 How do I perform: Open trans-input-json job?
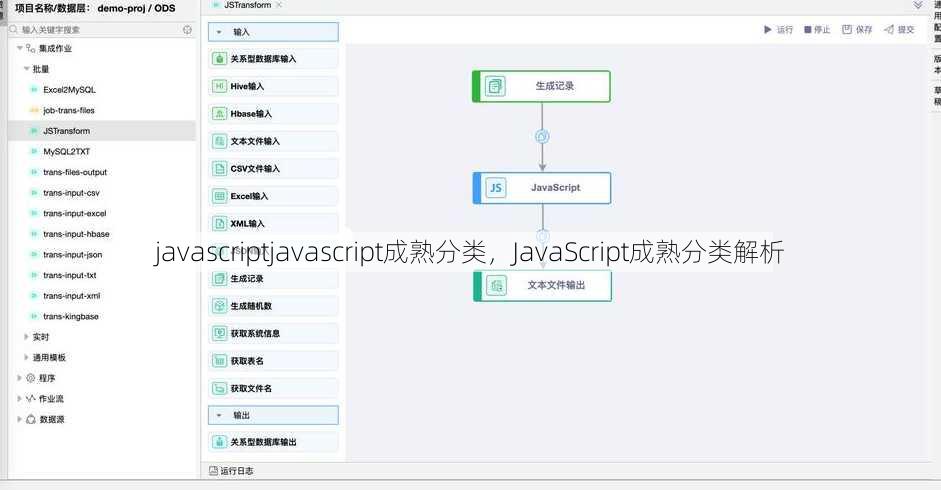(x=73, y=255)
